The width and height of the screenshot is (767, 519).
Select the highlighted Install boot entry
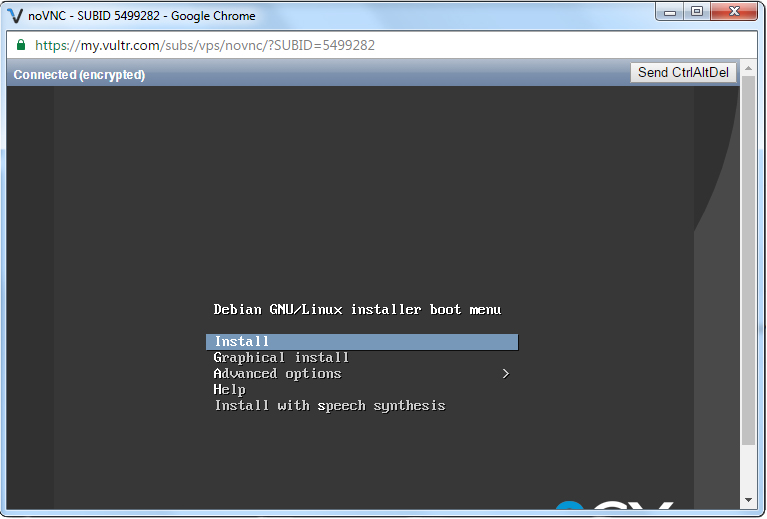(361, 342)
